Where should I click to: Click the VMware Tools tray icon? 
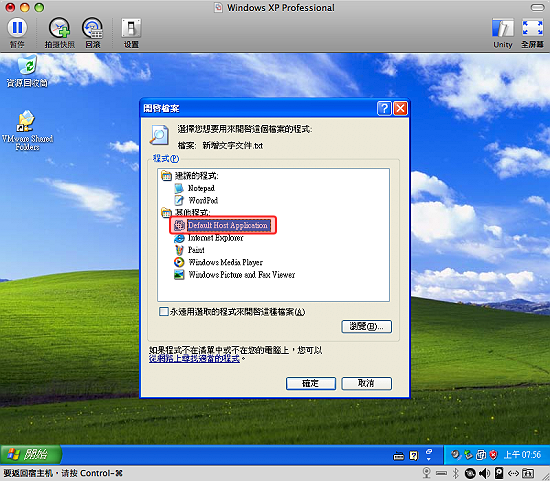click(x=481, y=455)
